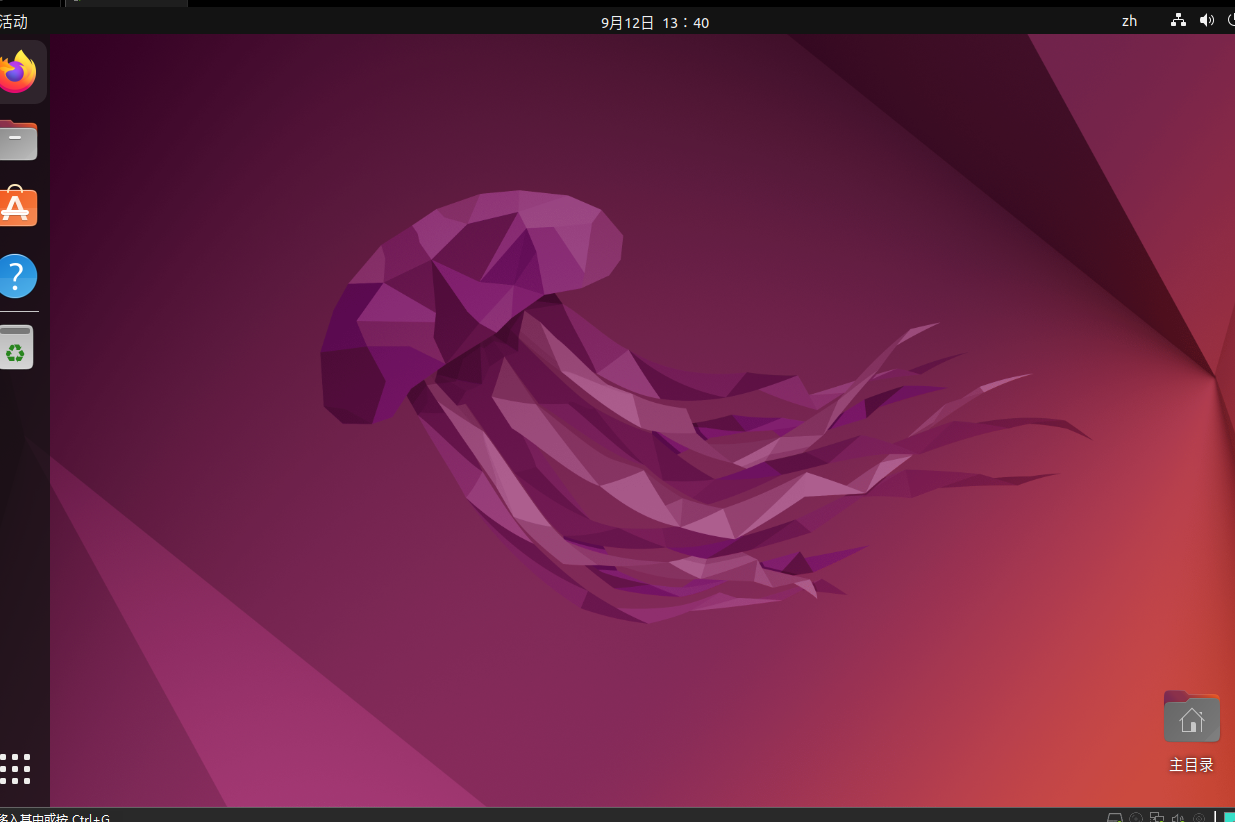Viewport: 1235px width, 822px height.
Task: Show applications grid at dock bottom
Action: pos(16,768)
